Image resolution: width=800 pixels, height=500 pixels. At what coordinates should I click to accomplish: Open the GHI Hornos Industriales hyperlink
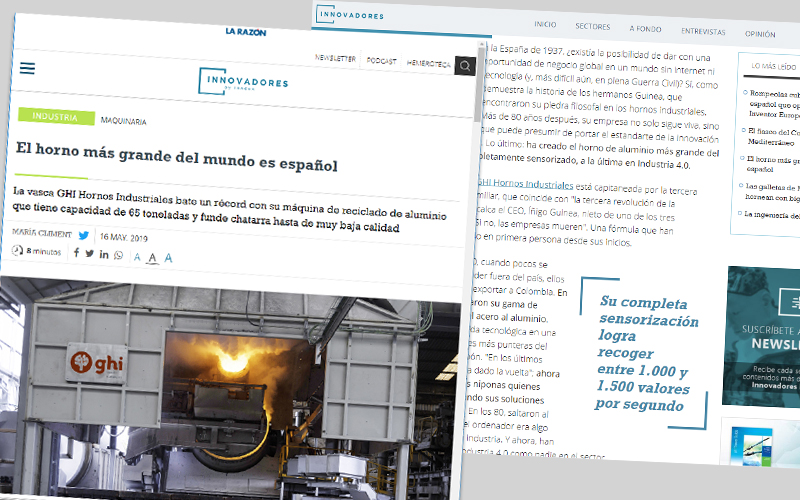[525, 183]
